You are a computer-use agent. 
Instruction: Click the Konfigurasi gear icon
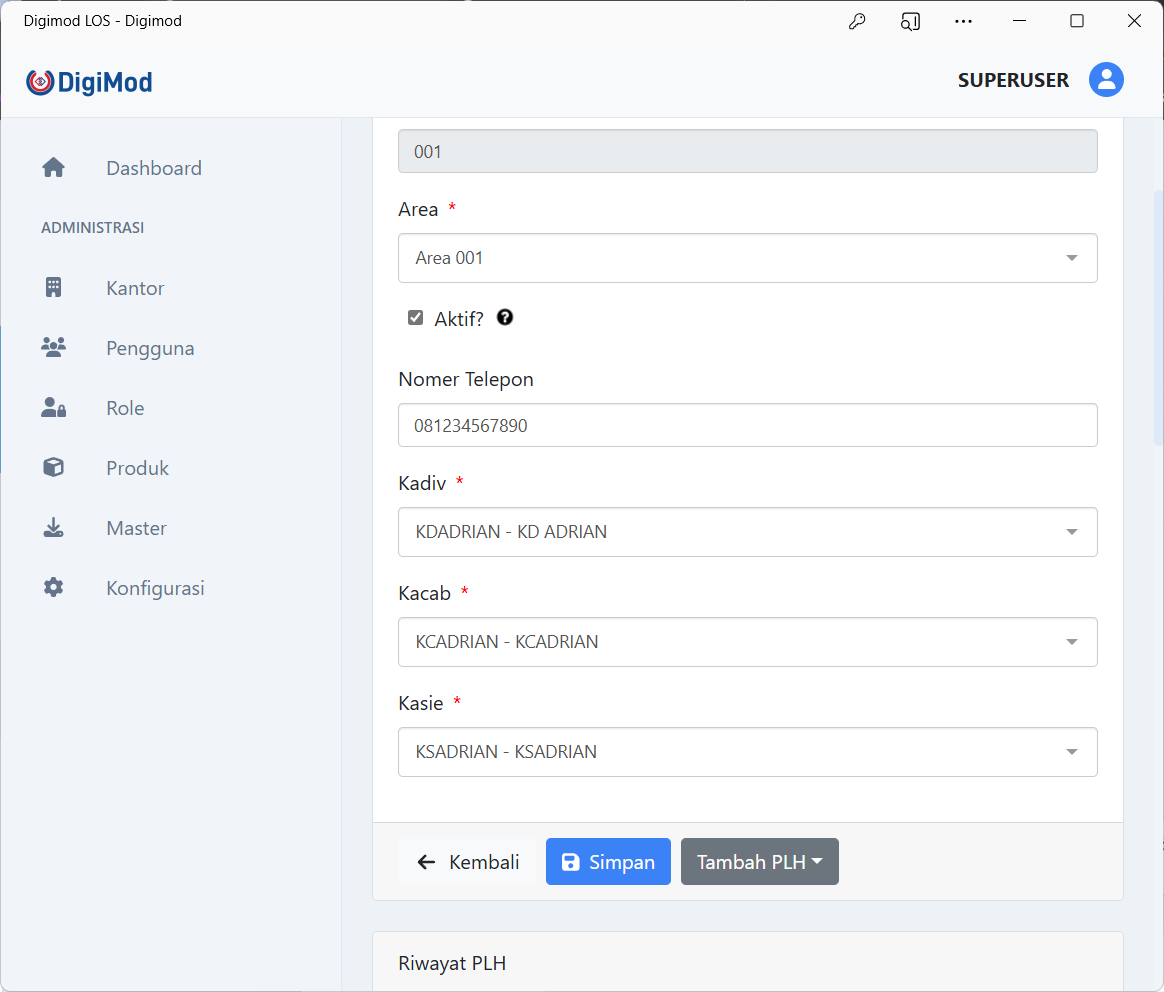(54, 588)
